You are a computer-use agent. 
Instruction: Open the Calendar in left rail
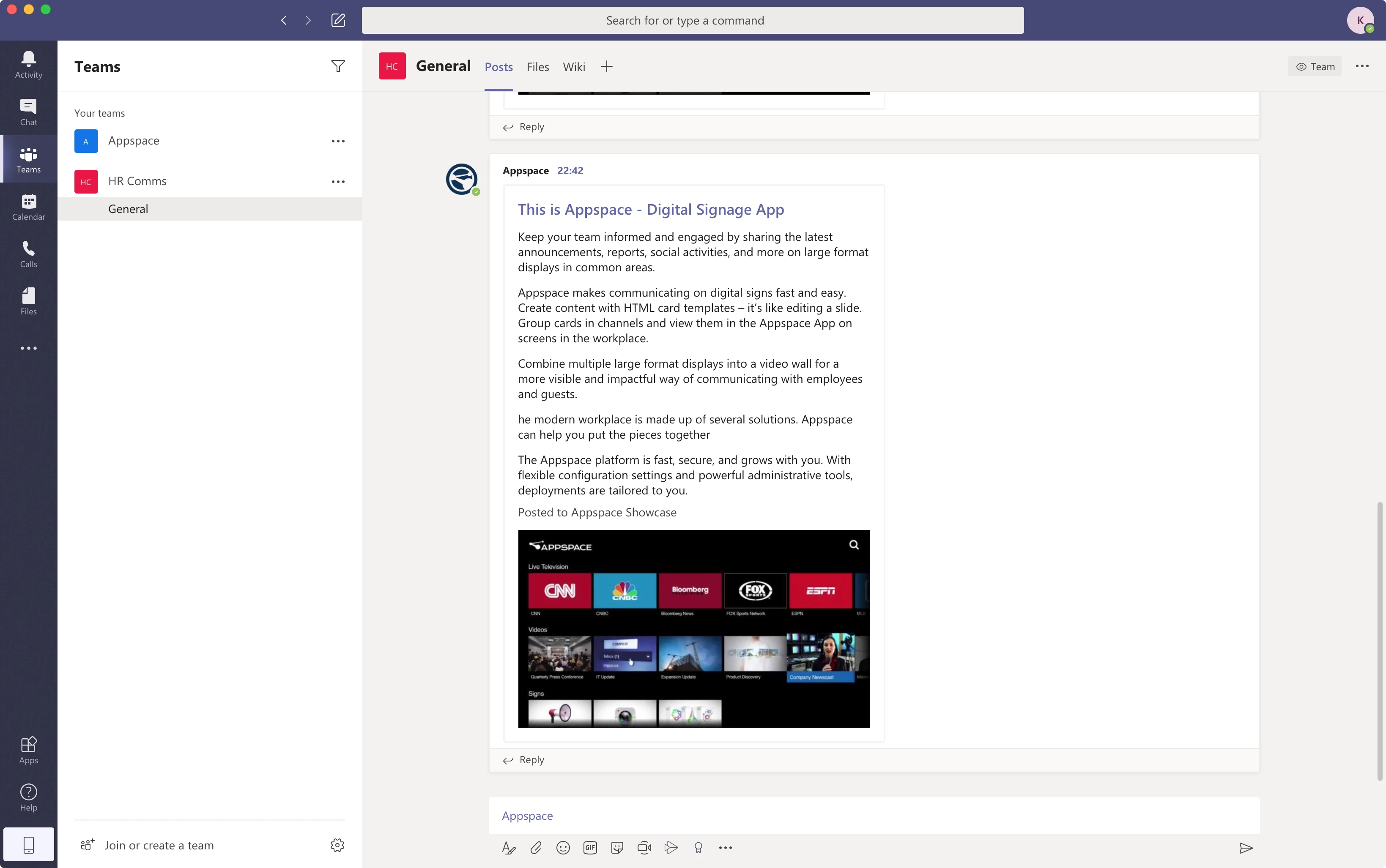point(28,207)
